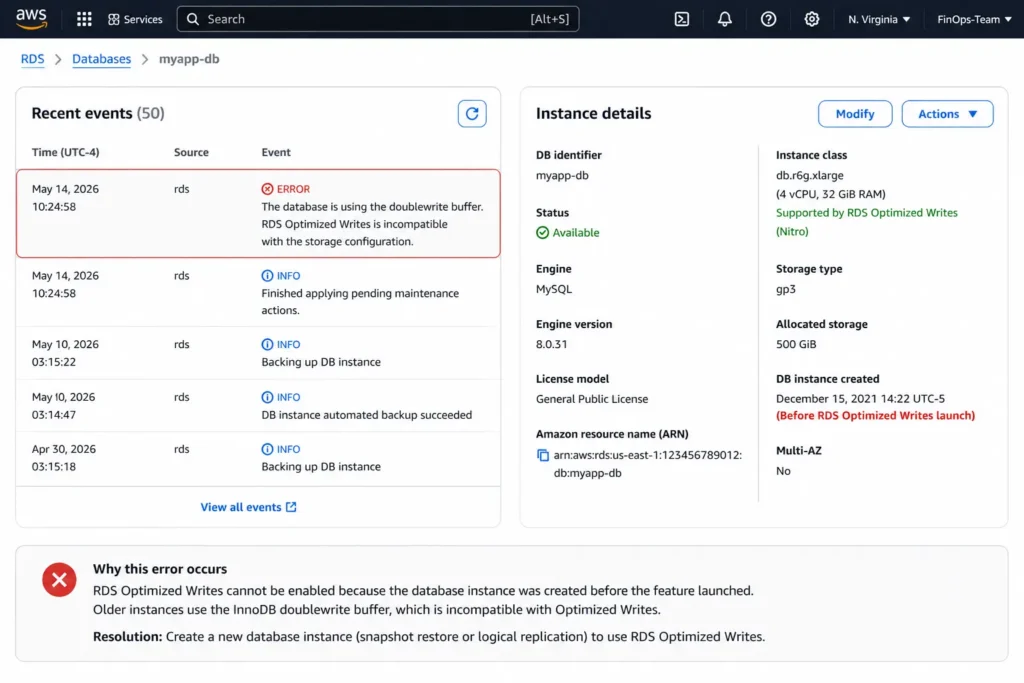This screenshot has width=1024, height=683.
Task: Click the Why this error occurs heading
Action: point(160,569)
